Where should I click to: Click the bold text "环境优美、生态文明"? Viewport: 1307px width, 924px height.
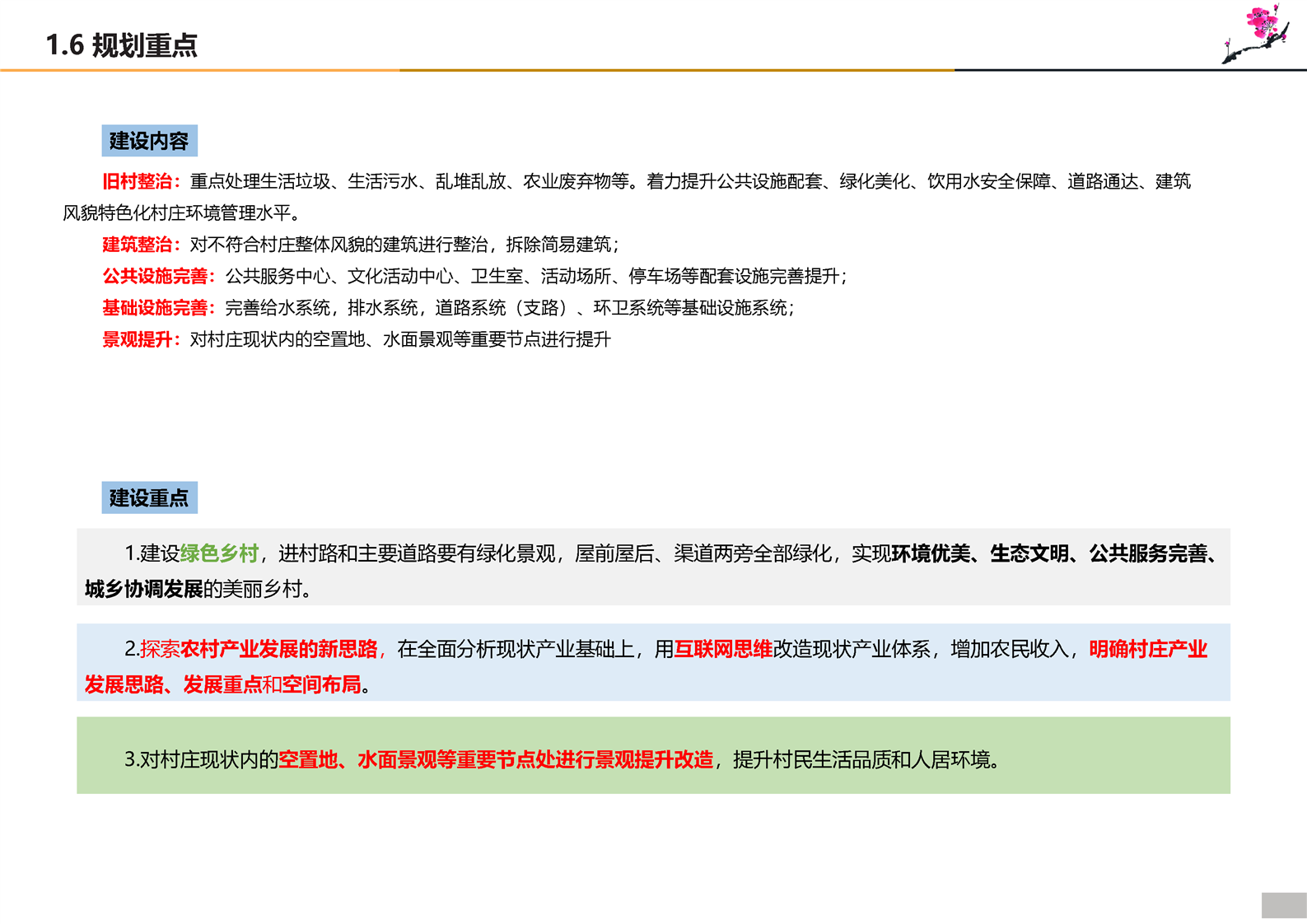[980, 553]
